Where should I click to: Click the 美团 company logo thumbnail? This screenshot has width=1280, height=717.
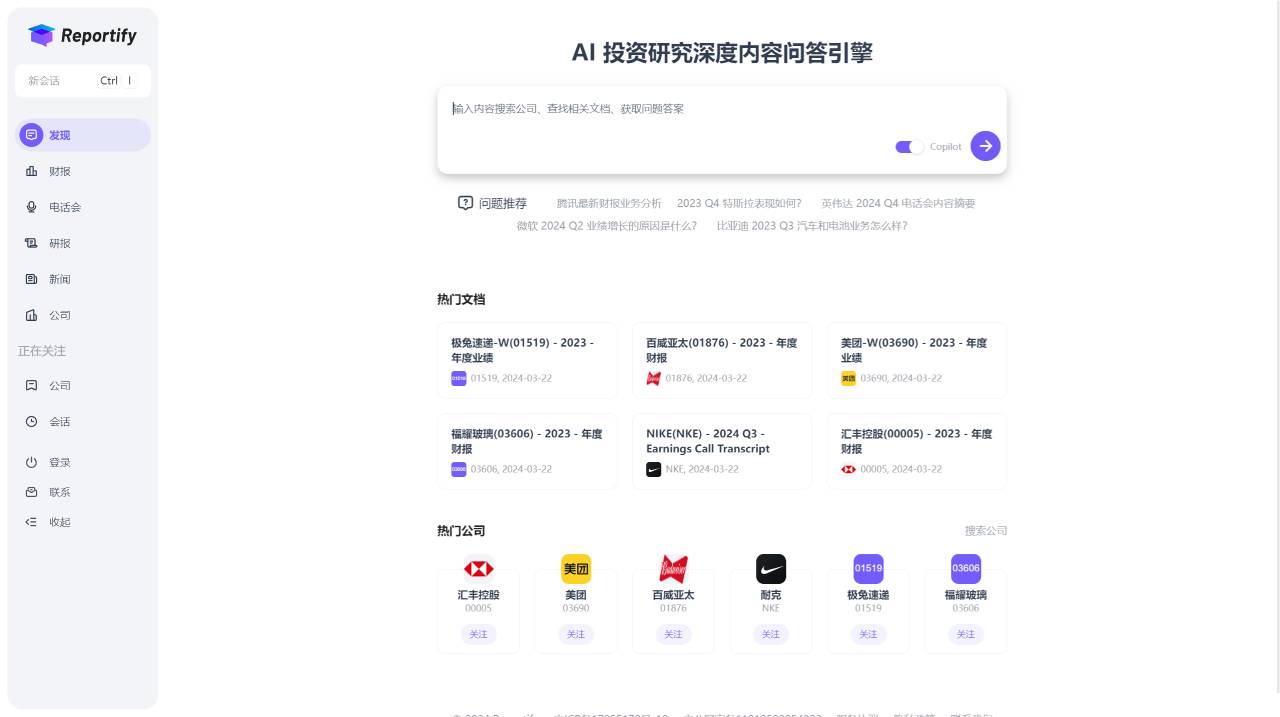tap(576, 568)
